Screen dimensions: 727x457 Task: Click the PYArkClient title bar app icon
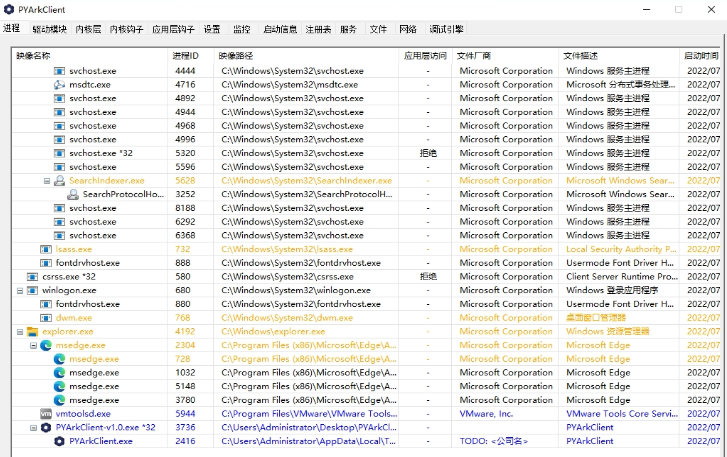tap(9, 9)
